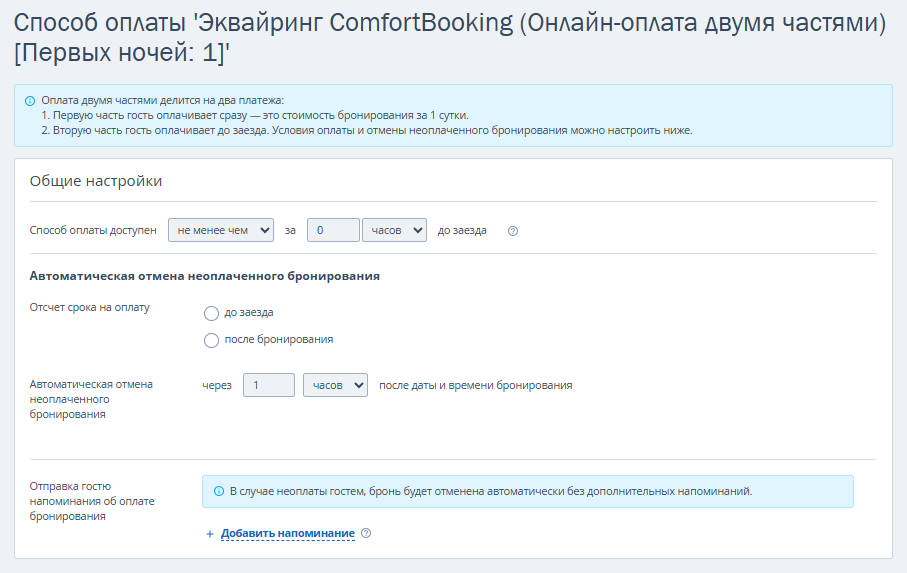The width and height of the screenshot is (907, 573).
Task: Select the 'до заезда' radio button
Action: (x=211, y=313)
